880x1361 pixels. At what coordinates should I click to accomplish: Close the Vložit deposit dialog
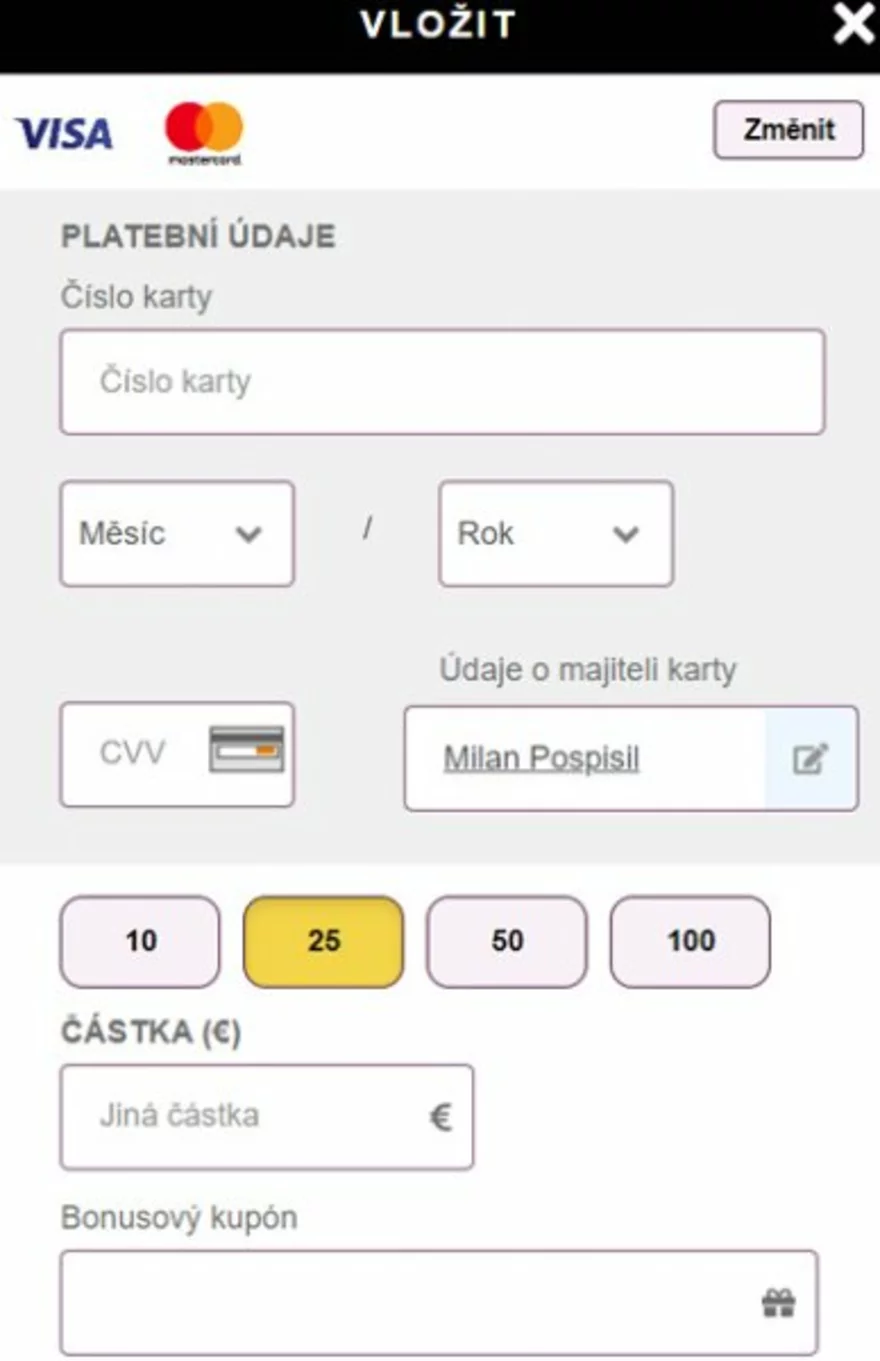point(853,24)
